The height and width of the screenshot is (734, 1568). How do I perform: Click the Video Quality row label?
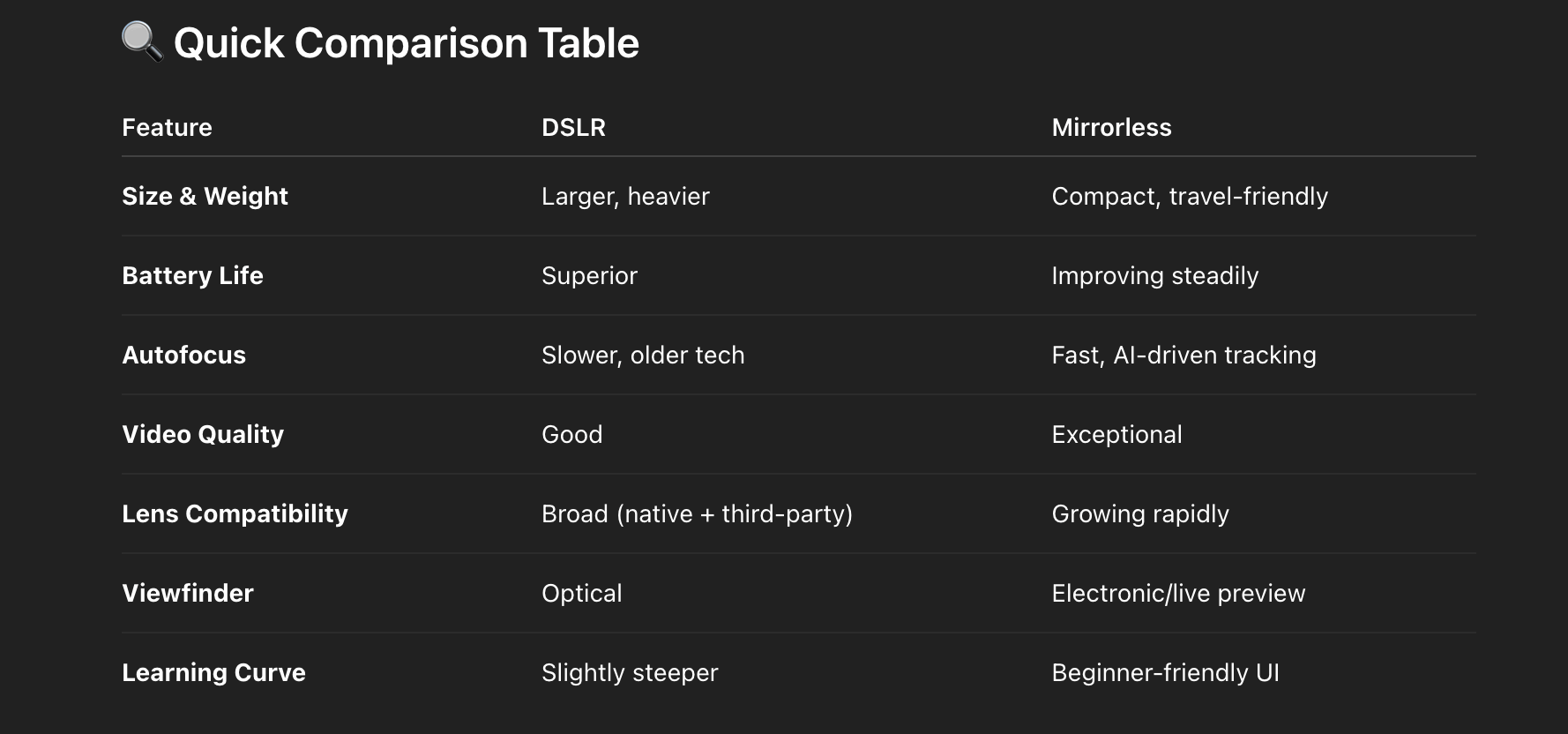pos(203,434)
